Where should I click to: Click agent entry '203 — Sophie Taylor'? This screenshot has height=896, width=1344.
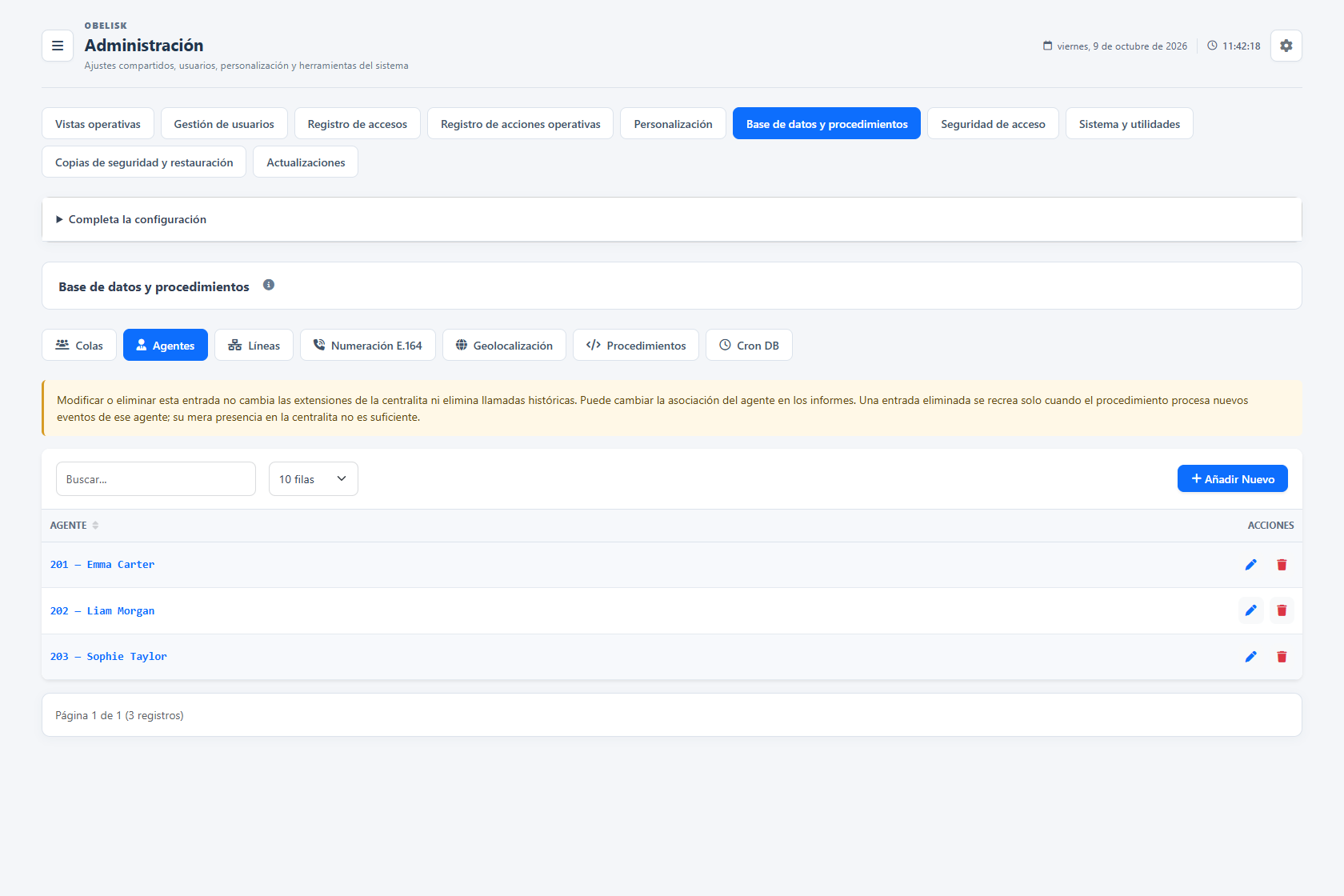point(109,657)
